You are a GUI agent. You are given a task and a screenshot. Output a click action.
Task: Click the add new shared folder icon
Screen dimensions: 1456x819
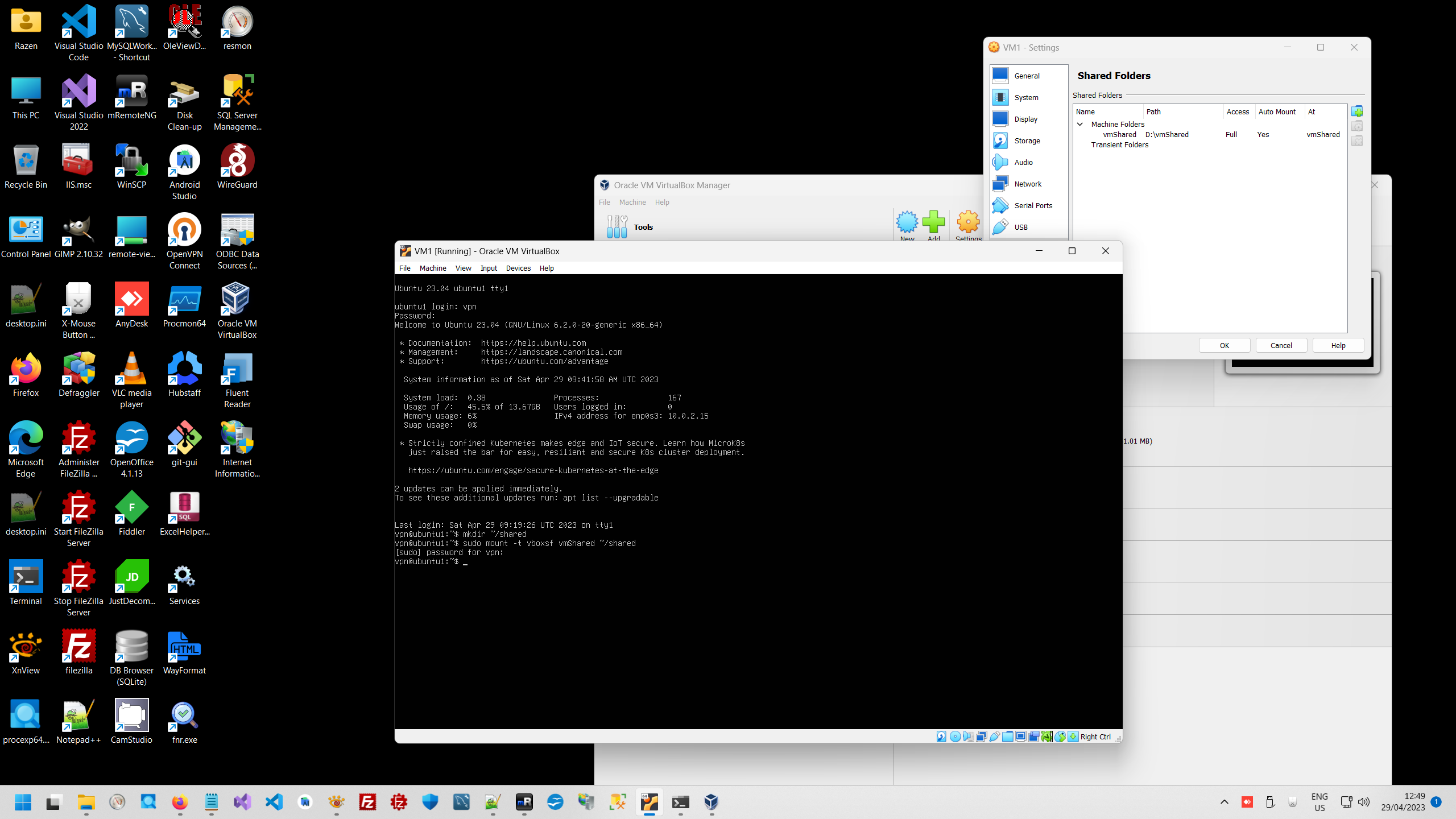tap(1357, 111)
